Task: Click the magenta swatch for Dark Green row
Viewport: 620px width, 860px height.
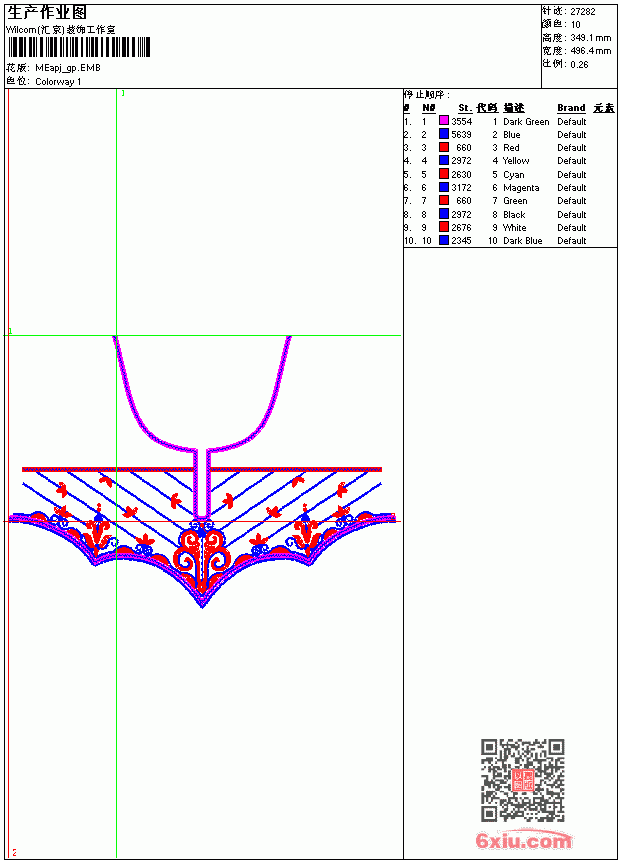Action: pyautogui.click(x=444, y=121)
